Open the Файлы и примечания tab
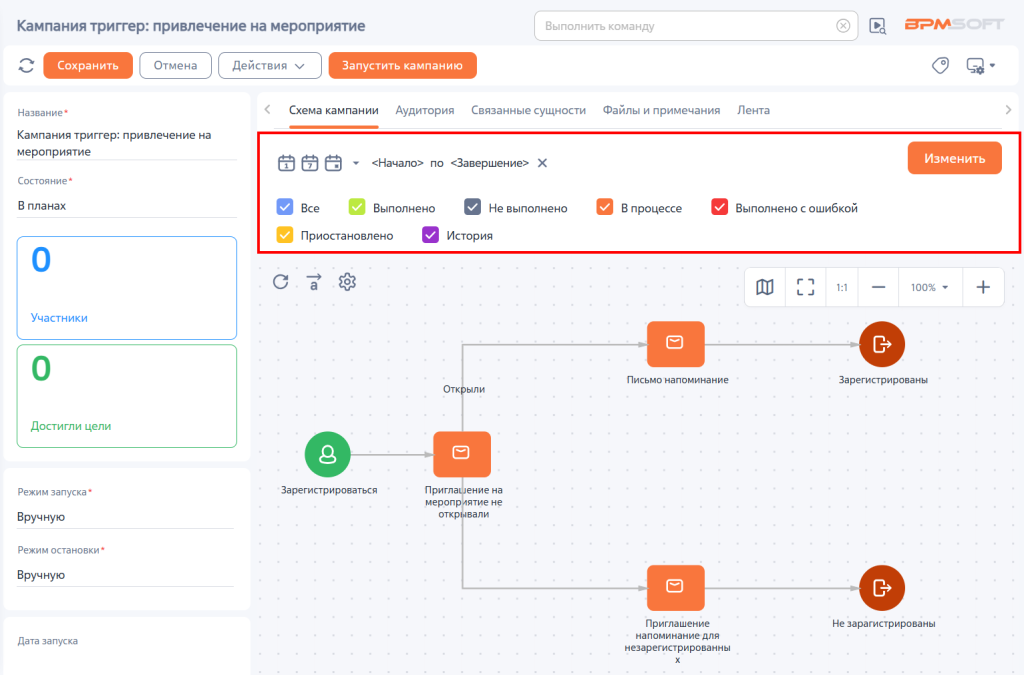1024x675 pixels. pos(661,110)
